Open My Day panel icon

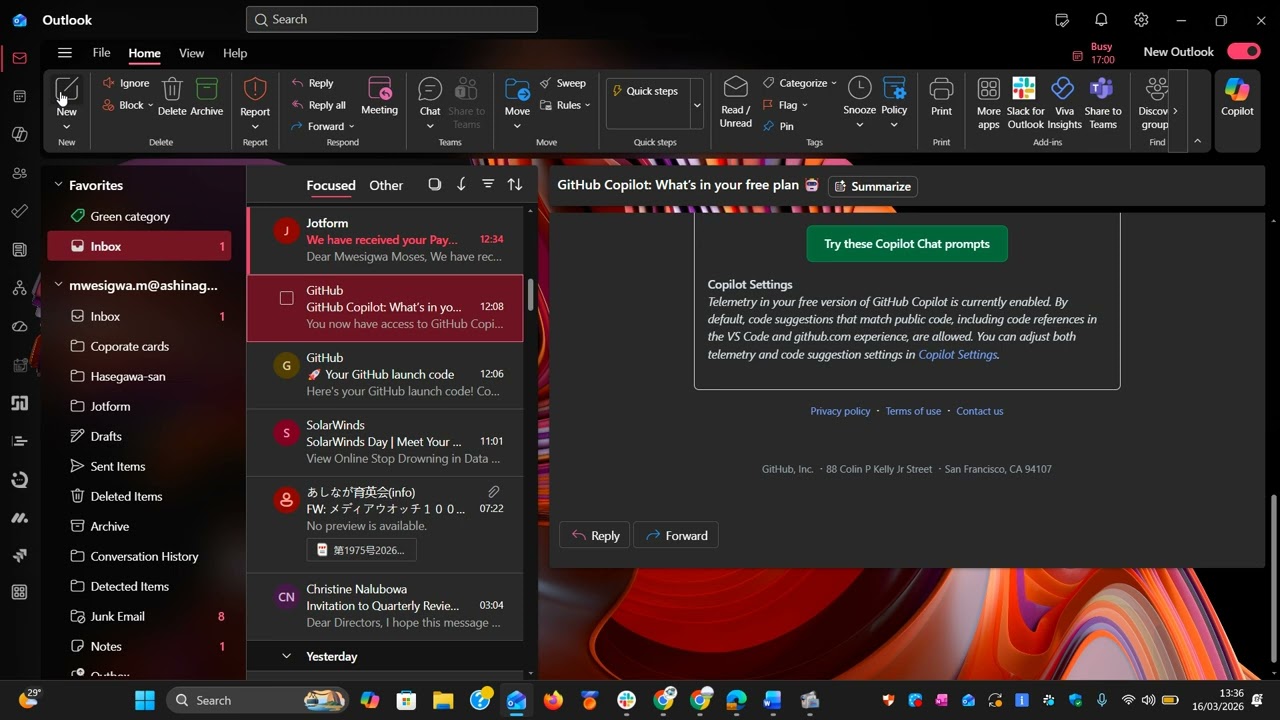click(1062, 20)
